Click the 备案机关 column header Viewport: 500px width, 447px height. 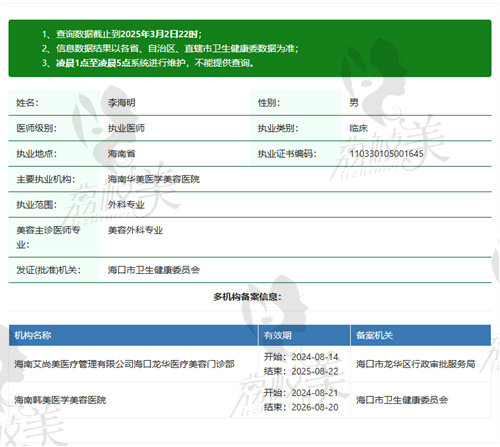click(x=374, y=335)
